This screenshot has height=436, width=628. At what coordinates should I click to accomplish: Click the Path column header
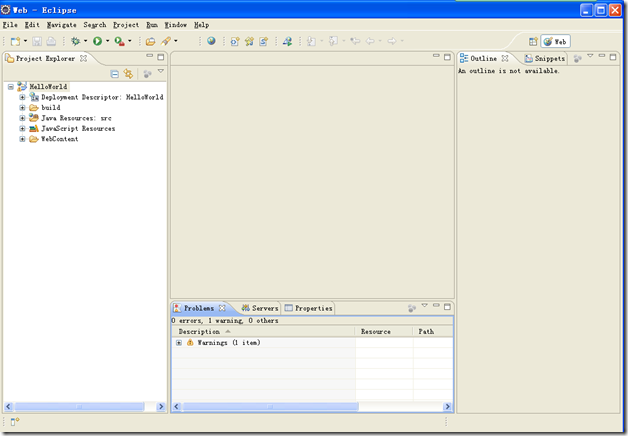tap(433, 332)
